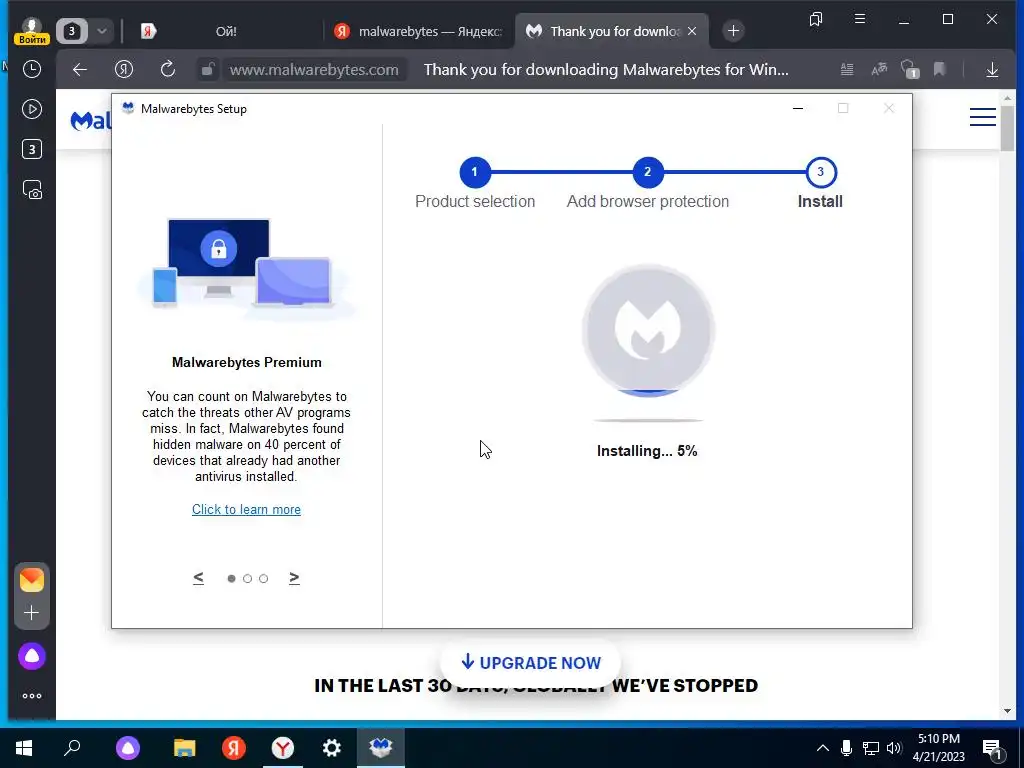Click the UPGRADE NOW button

click(530, 662)
